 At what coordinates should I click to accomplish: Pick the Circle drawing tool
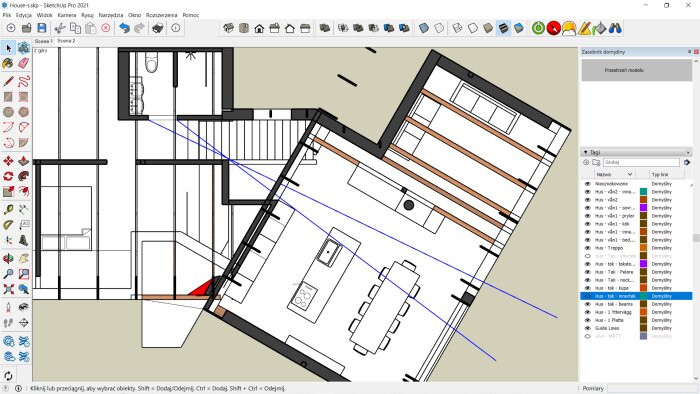[x=8, y=112]
